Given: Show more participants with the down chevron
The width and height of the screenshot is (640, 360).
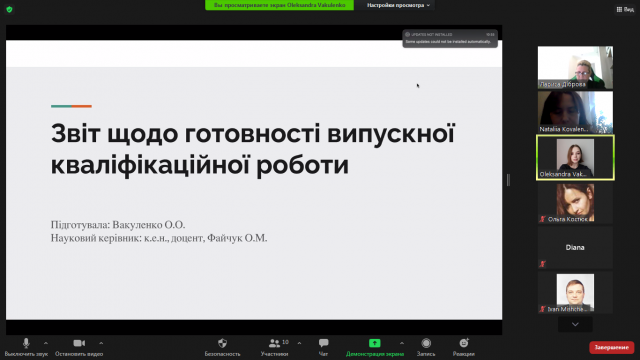Looking at the screenshot, I should click(x=575, y=324).
